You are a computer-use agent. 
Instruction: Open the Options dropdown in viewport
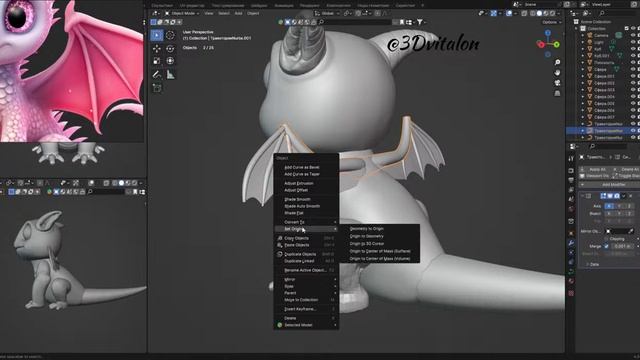551,22
